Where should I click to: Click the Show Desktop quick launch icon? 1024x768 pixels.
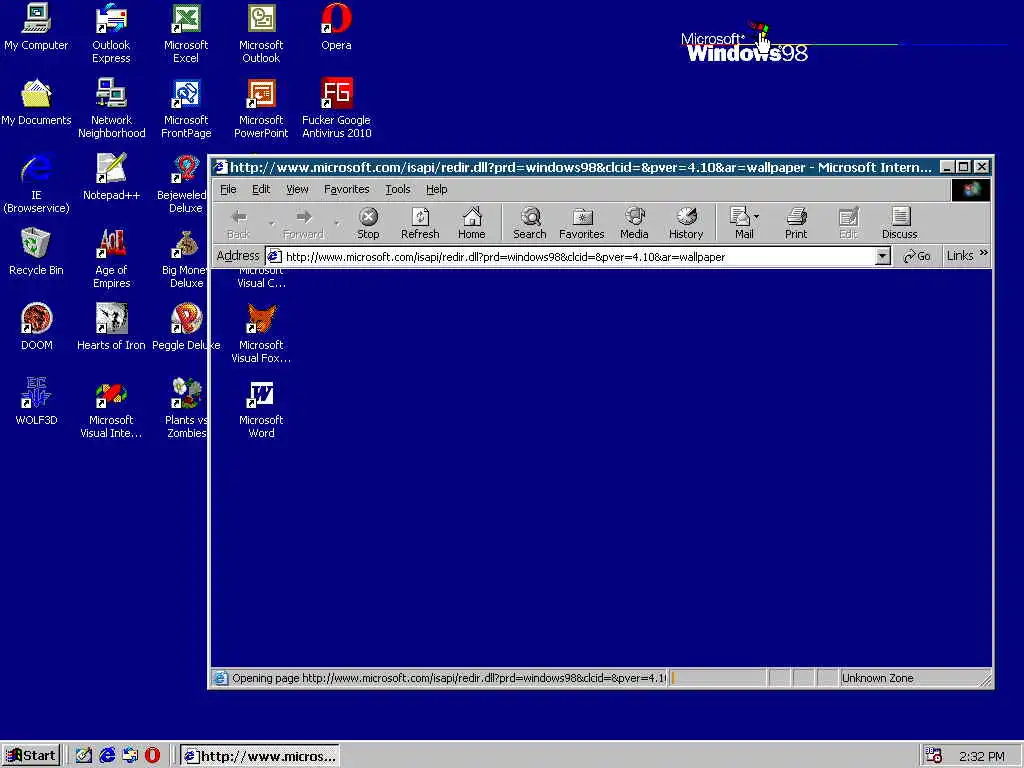click(84, 756)
